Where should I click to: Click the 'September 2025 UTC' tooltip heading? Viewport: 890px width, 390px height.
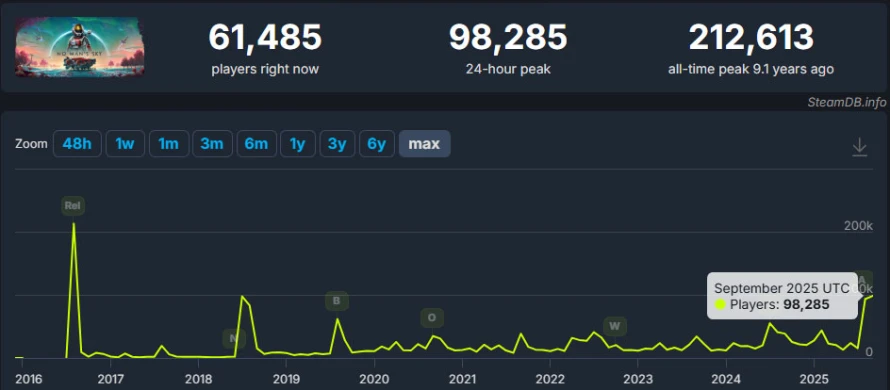782,288
